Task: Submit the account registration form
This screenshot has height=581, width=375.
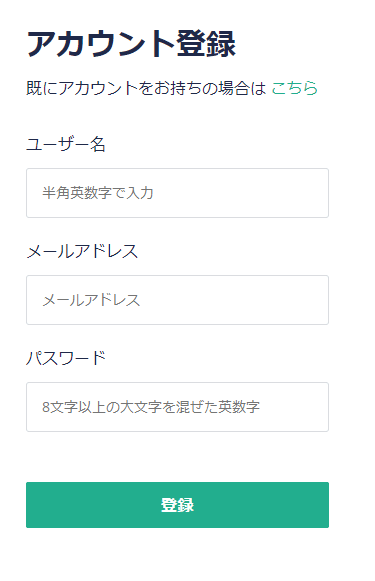Action: pos(177,505)
